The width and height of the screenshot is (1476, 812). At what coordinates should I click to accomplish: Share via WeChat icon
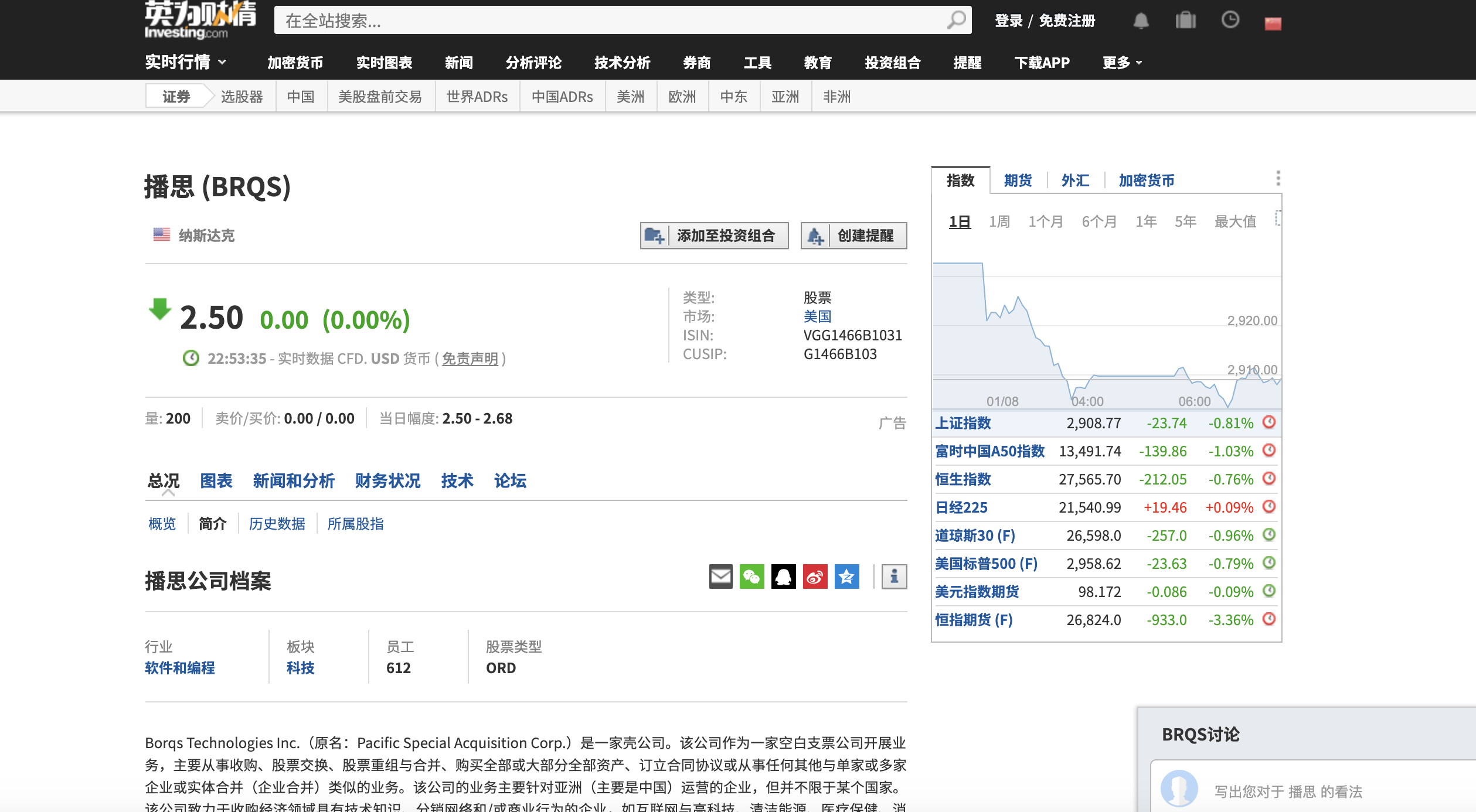coord(752,576)
